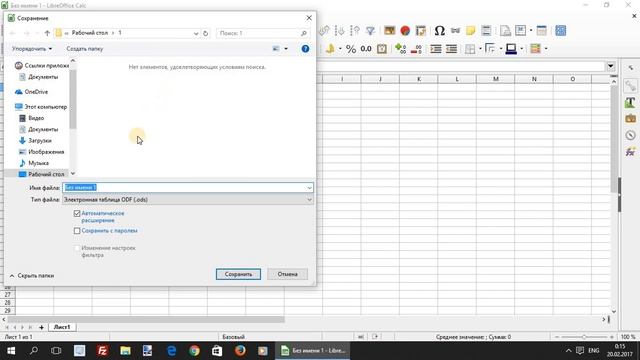Open Windows Start menu
Screen dimensions: 640x360
point(11,351)
